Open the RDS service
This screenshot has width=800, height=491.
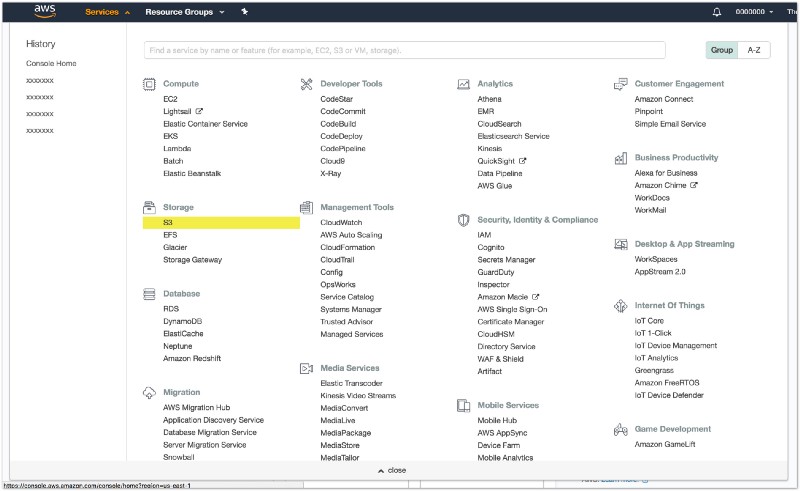point(171,309)
